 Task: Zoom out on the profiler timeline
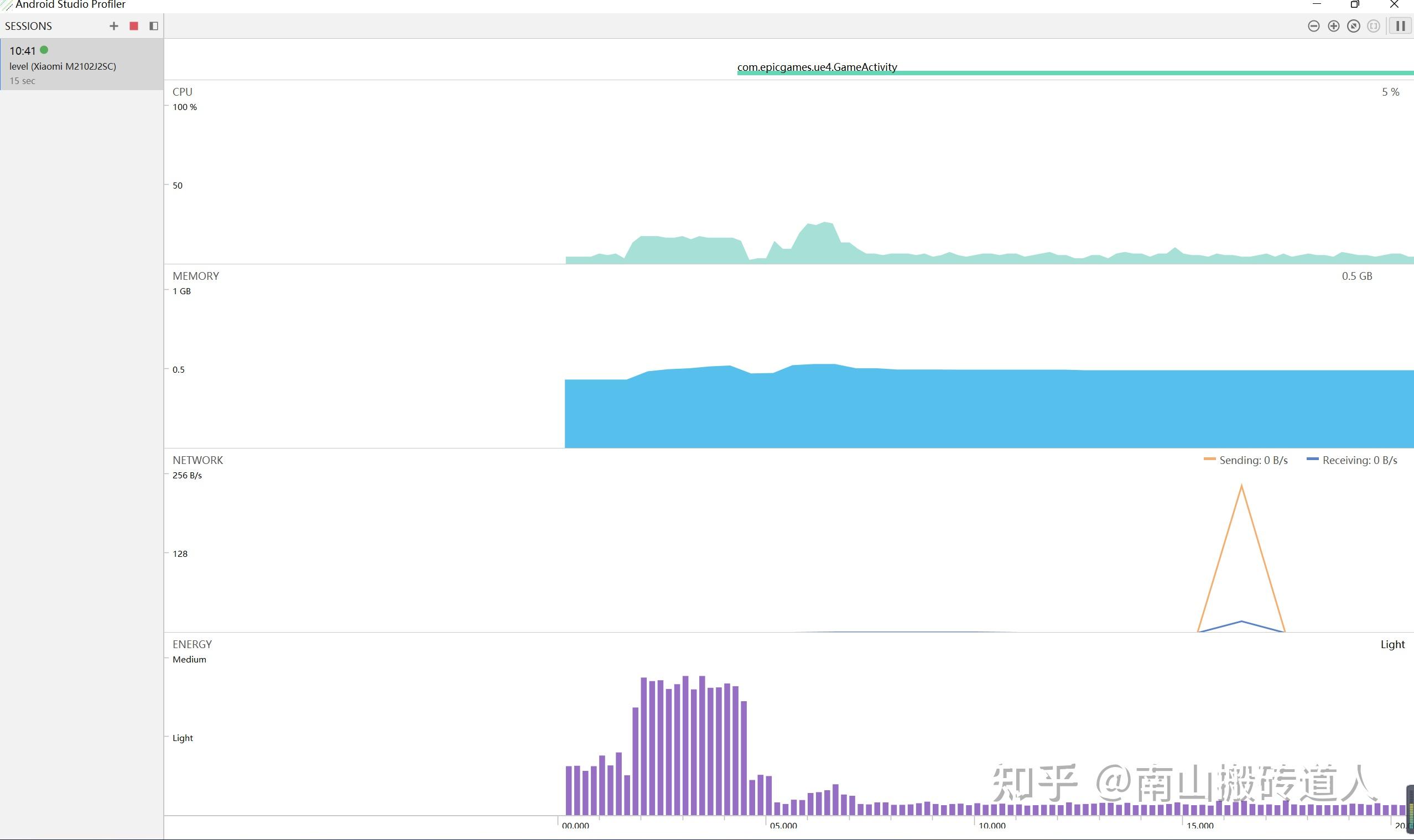[1314, 26]
